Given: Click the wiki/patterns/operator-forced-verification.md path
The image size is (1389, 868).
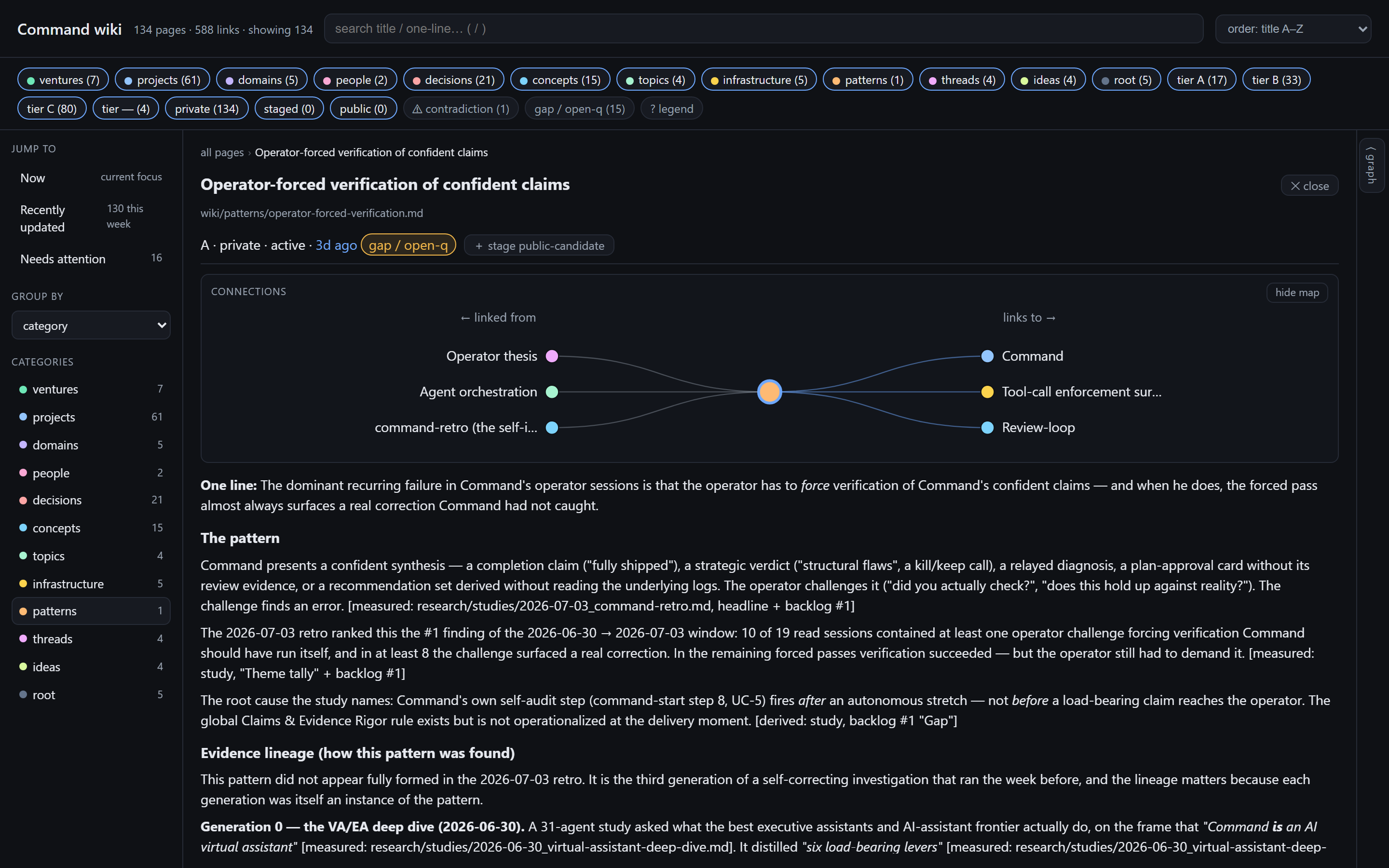Looking at the screenshot, I should tap(312, 213).
